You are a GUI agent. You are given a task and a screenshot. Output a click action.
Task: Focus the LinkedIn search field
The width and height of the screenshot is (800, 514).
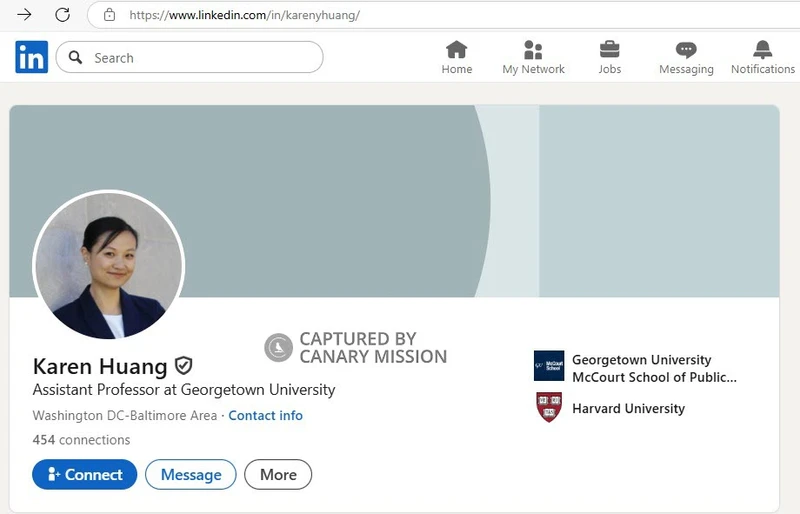189,57
